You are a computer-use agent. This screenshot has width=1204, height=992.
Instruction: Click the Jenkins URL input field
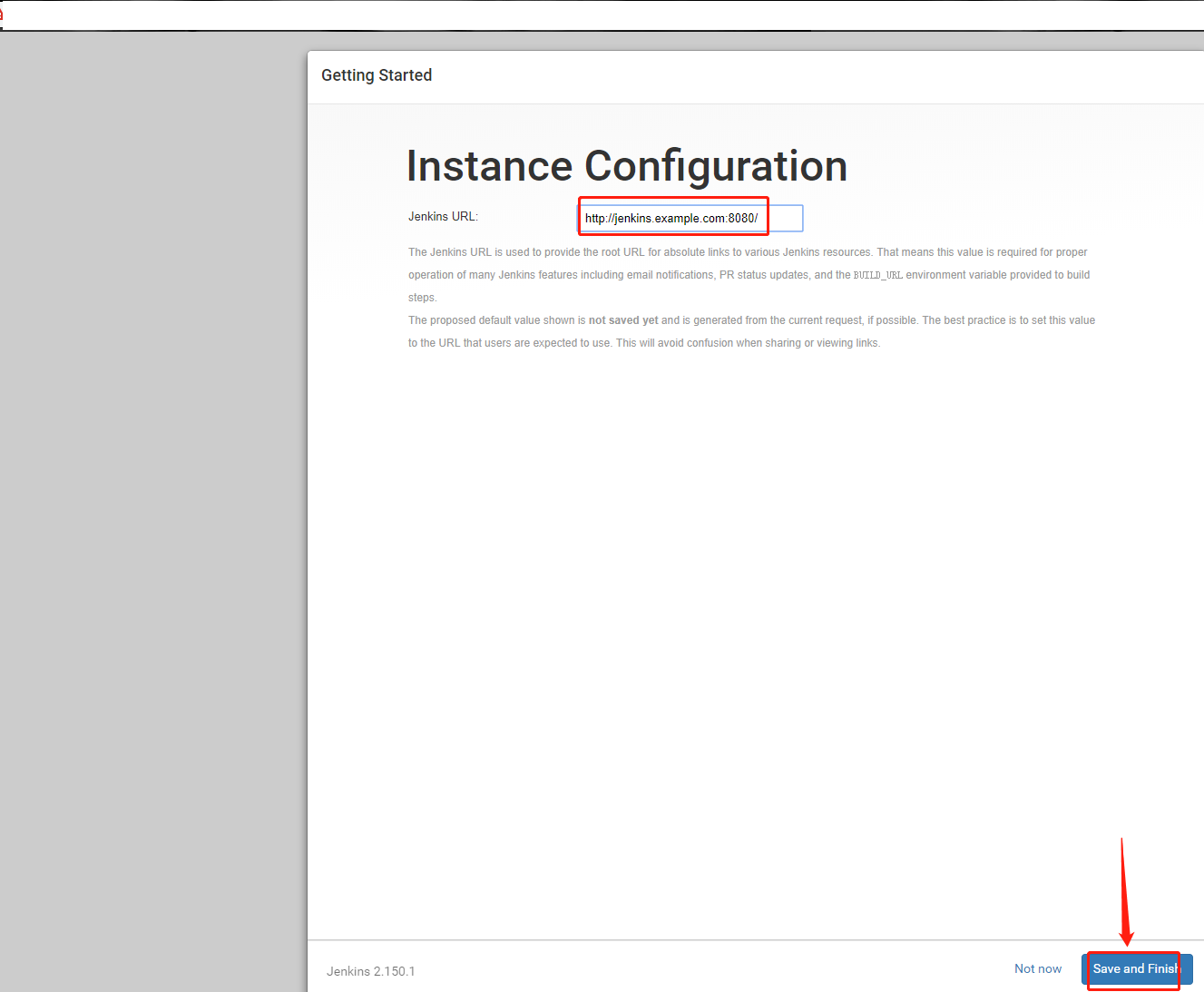[690, 218]
